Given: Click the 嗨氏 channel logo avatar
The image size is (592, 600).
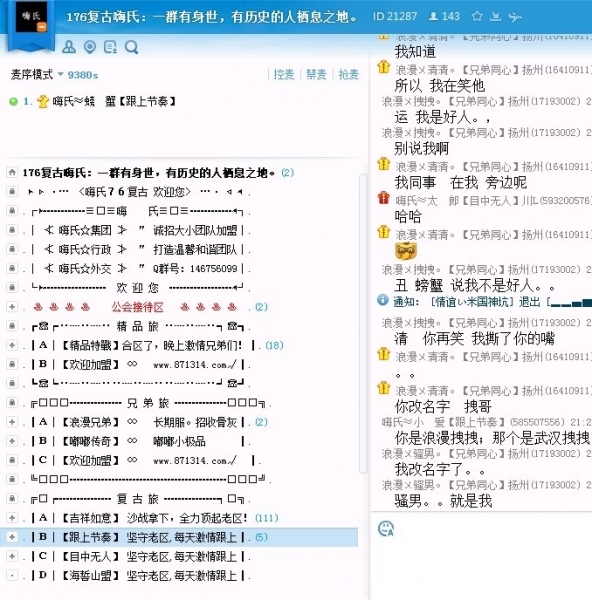Looking at the screenshot, I should pyautogui.click(x=31, y=17).
